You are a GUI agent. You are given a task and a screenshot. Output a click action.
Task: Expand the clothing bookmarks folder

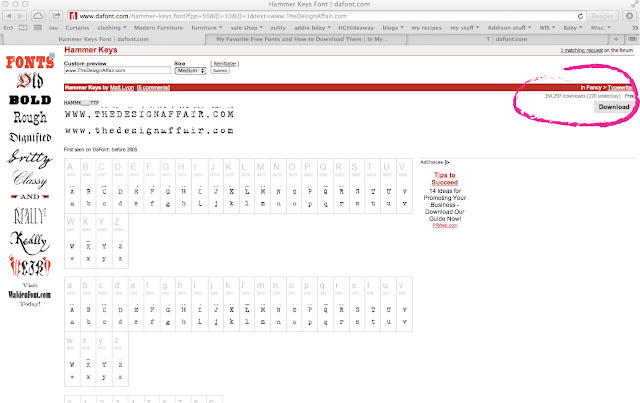(112, 28)
